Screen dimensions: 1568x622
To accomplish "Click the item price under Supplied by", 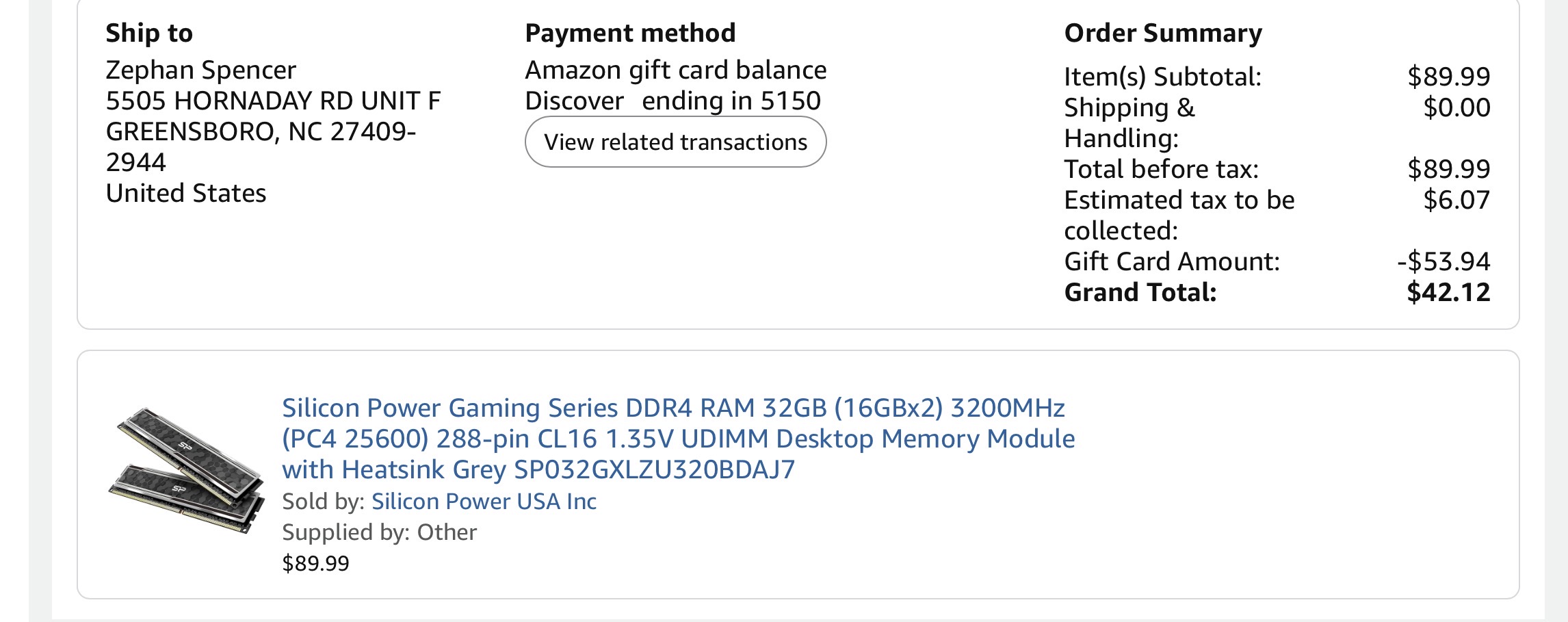I will coord(315,563).
